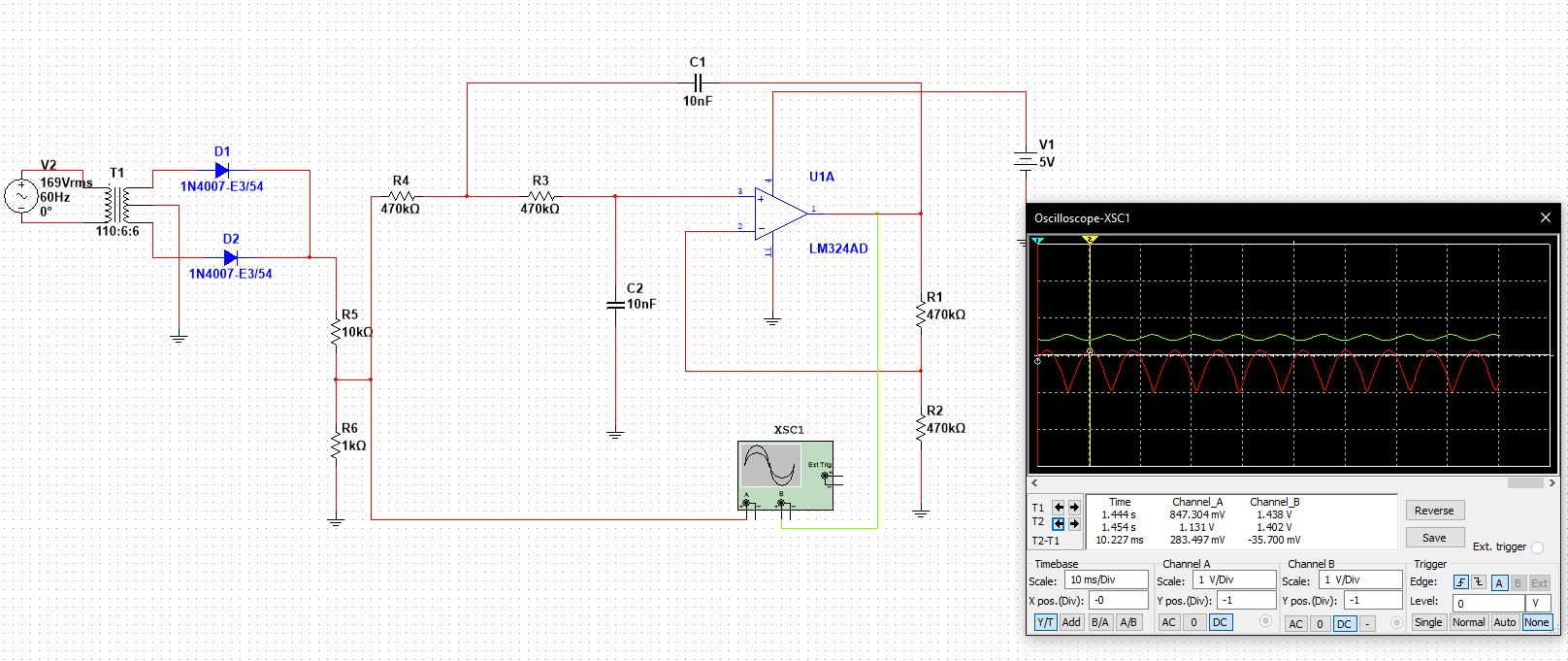Select the rising edge trigger icon
Viewport: 1568px width, 661px height.
point(1461,582)
